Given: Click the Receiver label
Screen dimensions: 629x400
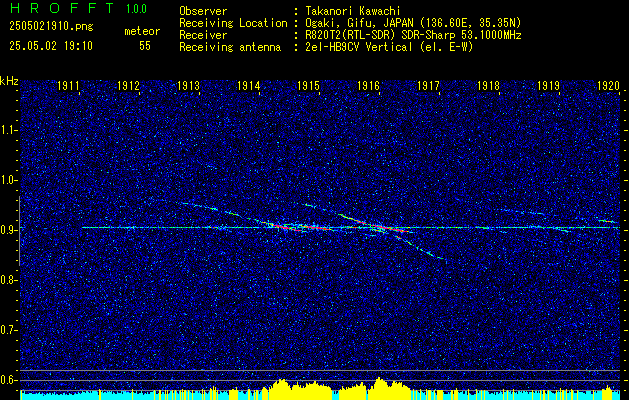Looking at the screenshot, I should (x=203, y=35).
